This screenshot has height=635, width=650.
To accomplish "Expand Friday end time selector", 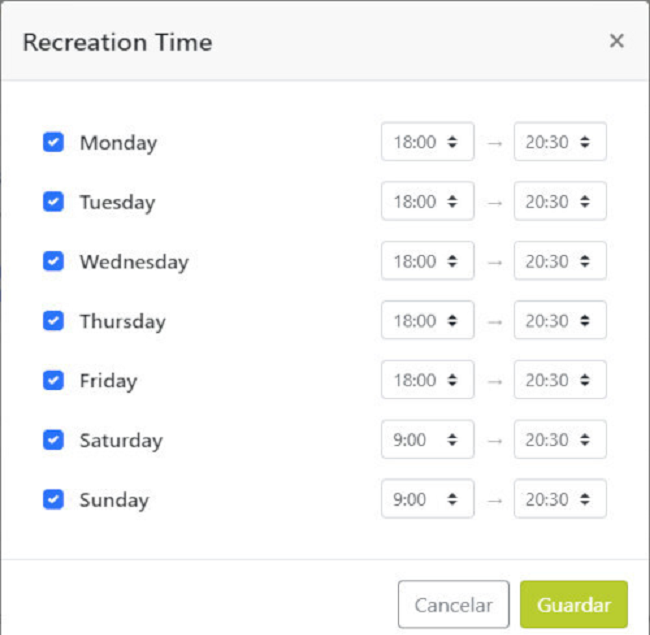I will [560, 380].
